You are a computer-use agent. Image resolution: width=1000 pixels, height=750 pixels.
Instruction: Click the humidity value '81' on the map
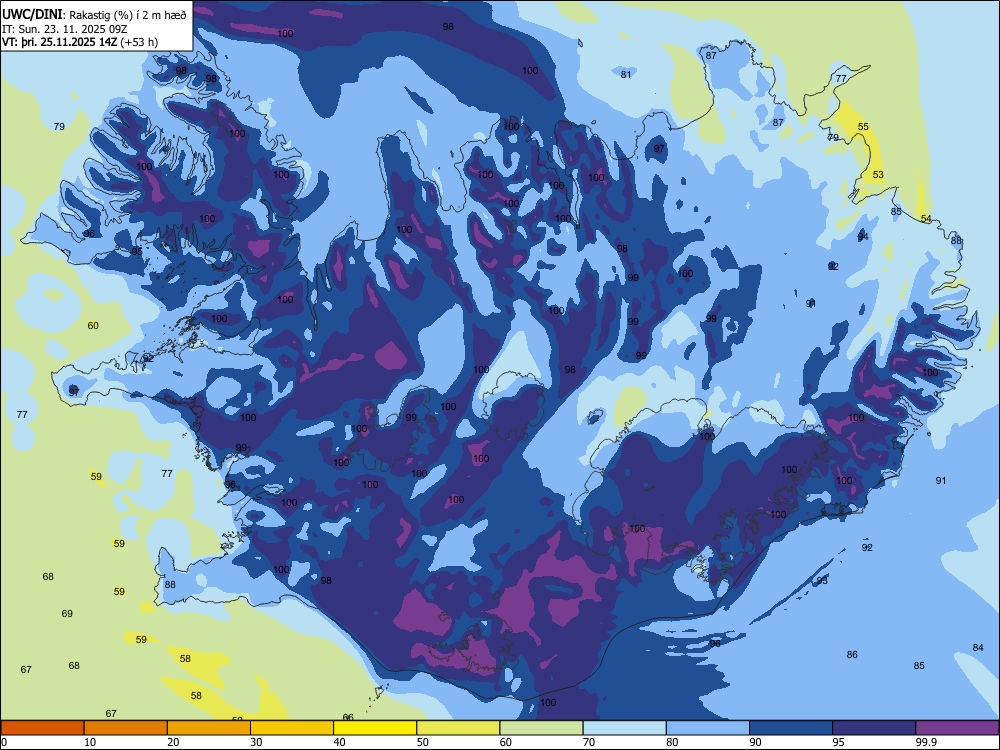pyautogui.click(x=626, y=75)
